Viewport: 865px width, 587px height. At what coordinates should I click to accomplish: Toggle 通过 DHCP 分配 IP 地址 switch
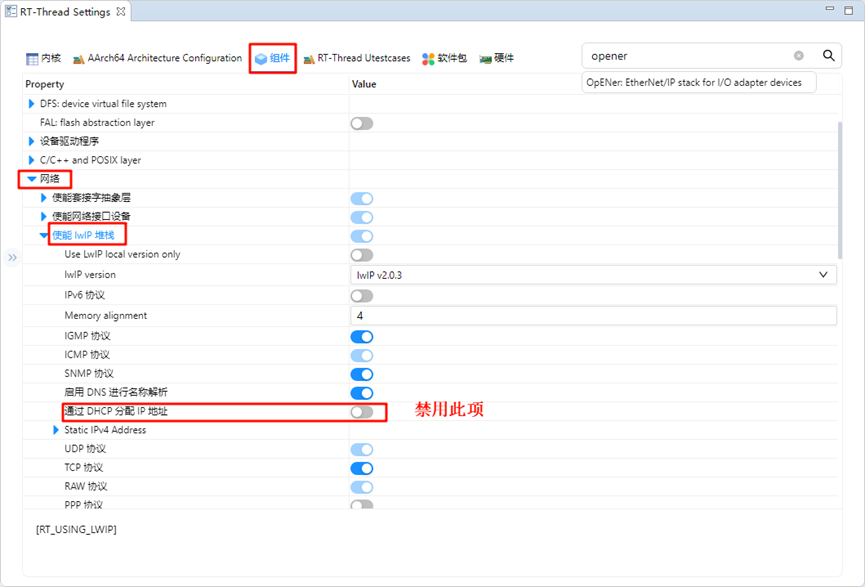[362, 412]
